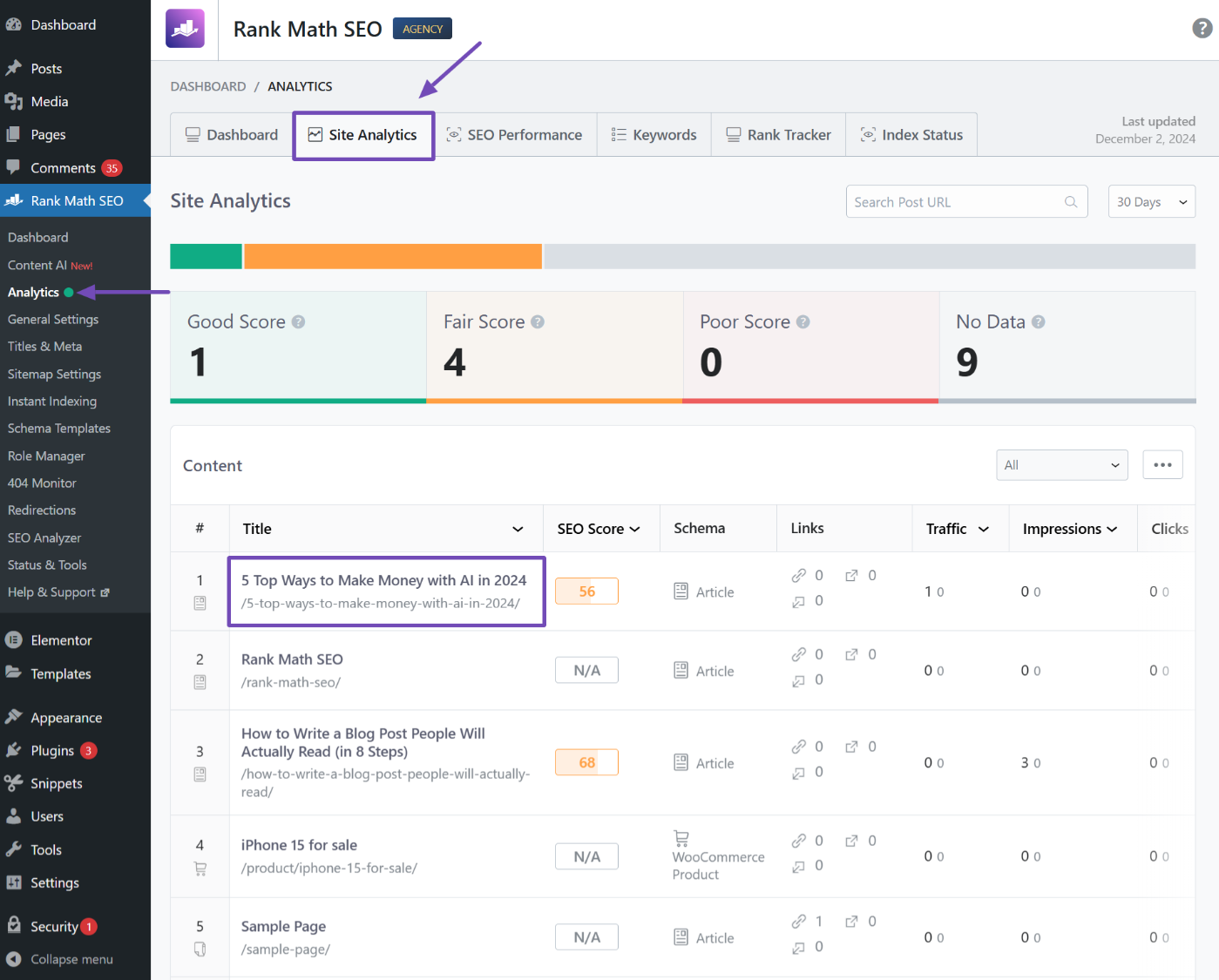Click the help question mark icon

click(x=1202, y=28)
